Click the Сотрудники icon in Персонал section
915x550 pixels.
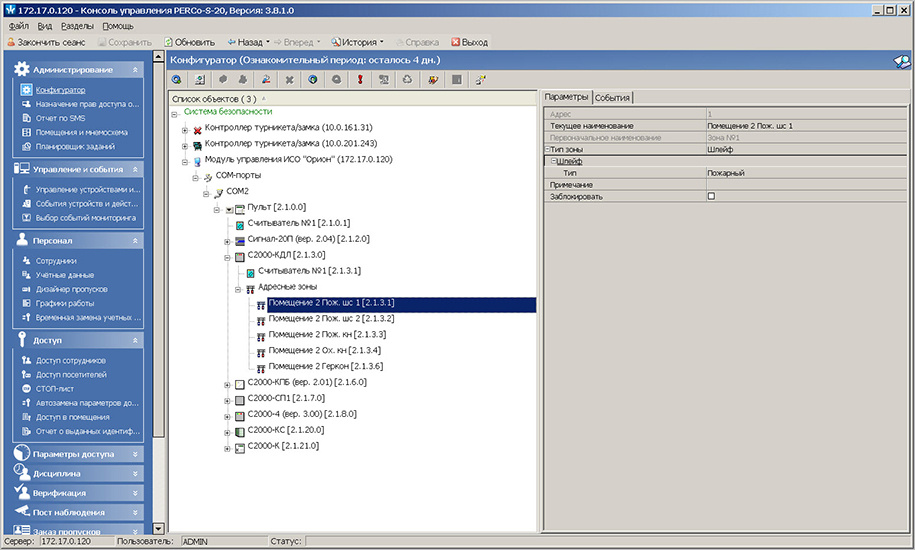pyautogui.click(x=26, y=260)
